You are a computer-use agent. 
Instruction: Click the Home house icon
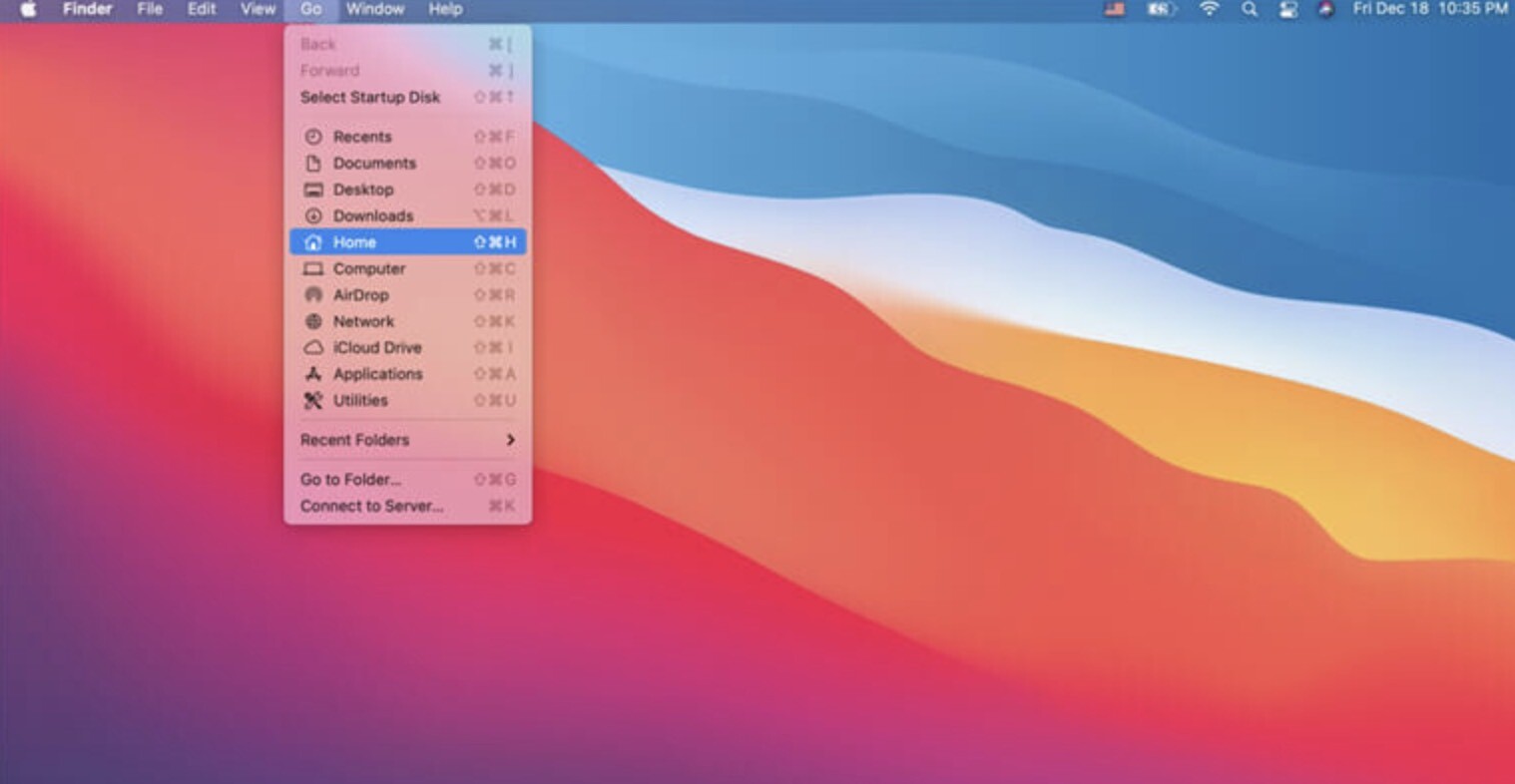[312, 242]
